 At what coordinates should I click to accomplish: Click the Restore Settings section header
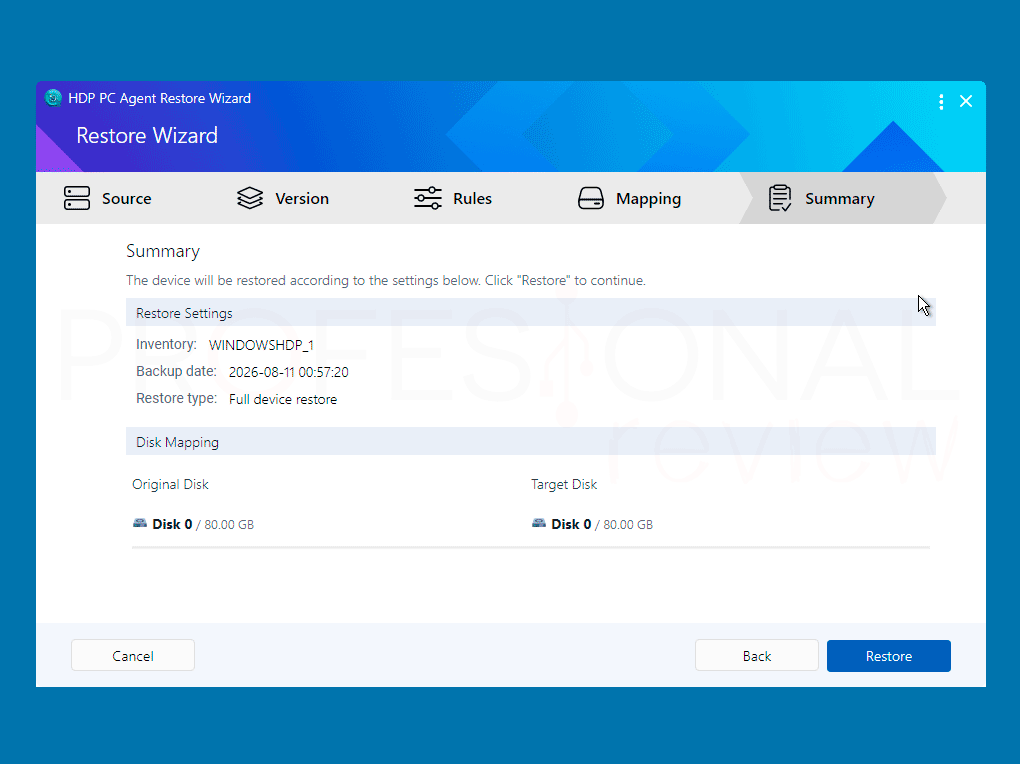tap(531, 313)
